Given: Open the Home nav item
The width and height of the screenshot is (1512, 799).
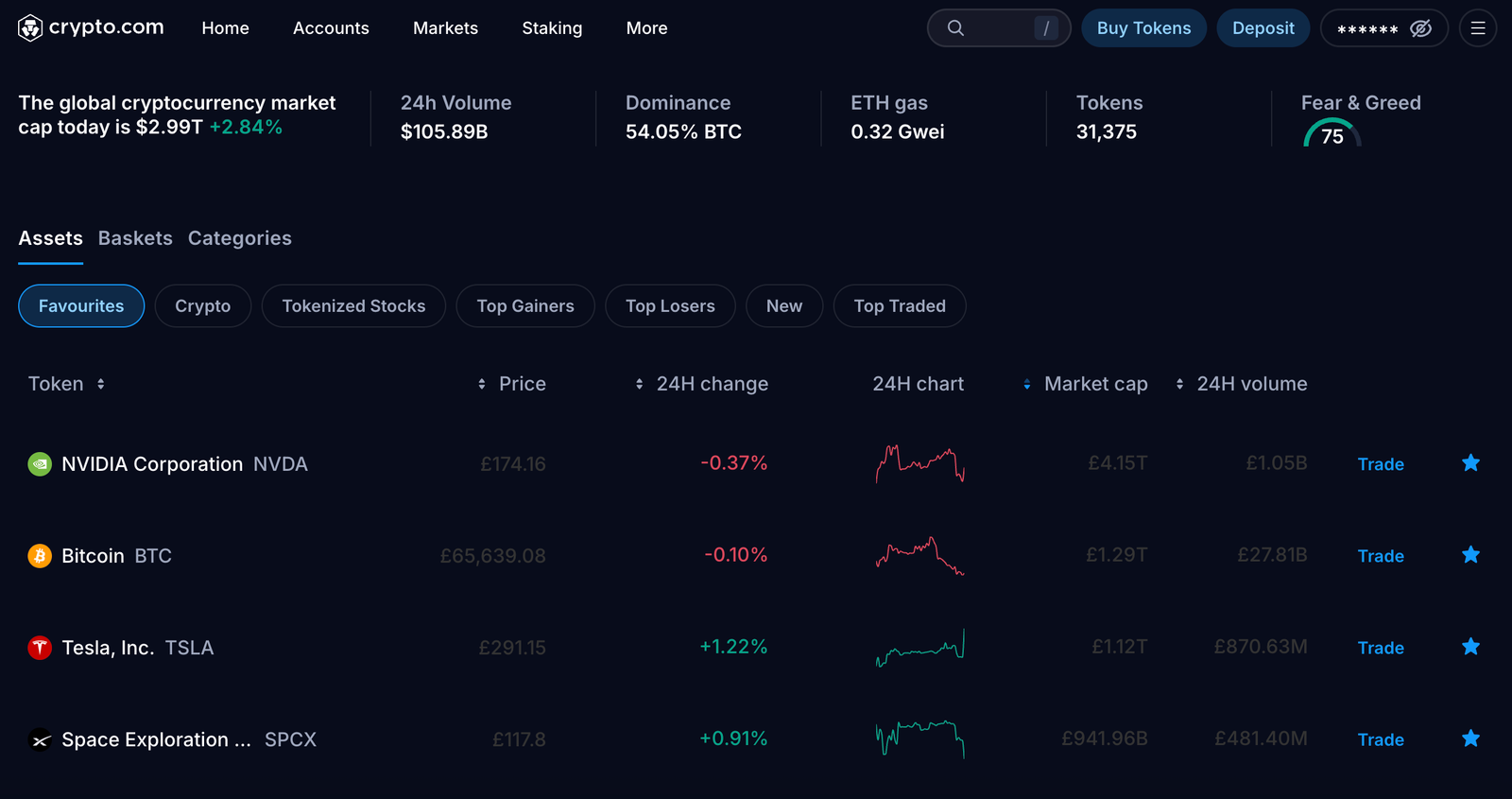Looking at the screenshot, I should (225, 28).
